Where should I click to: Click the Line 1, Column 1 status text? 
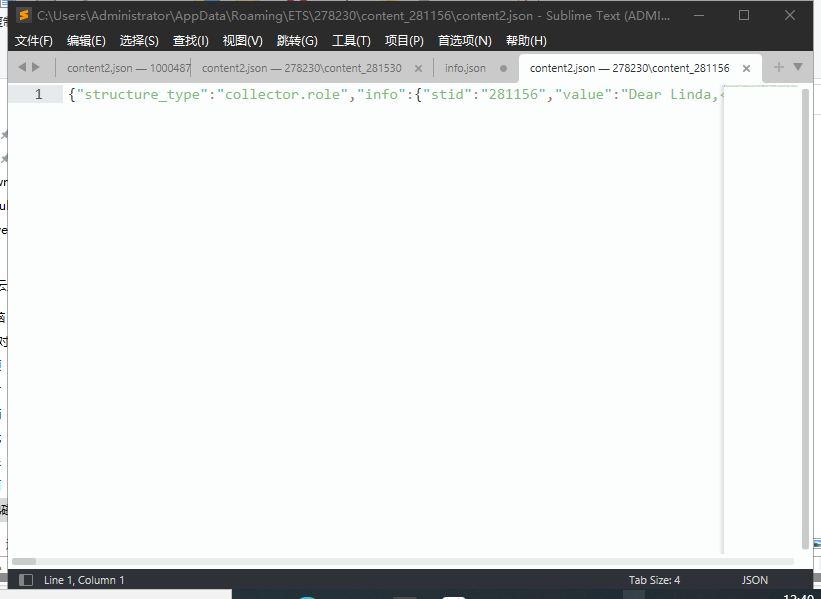84,580
